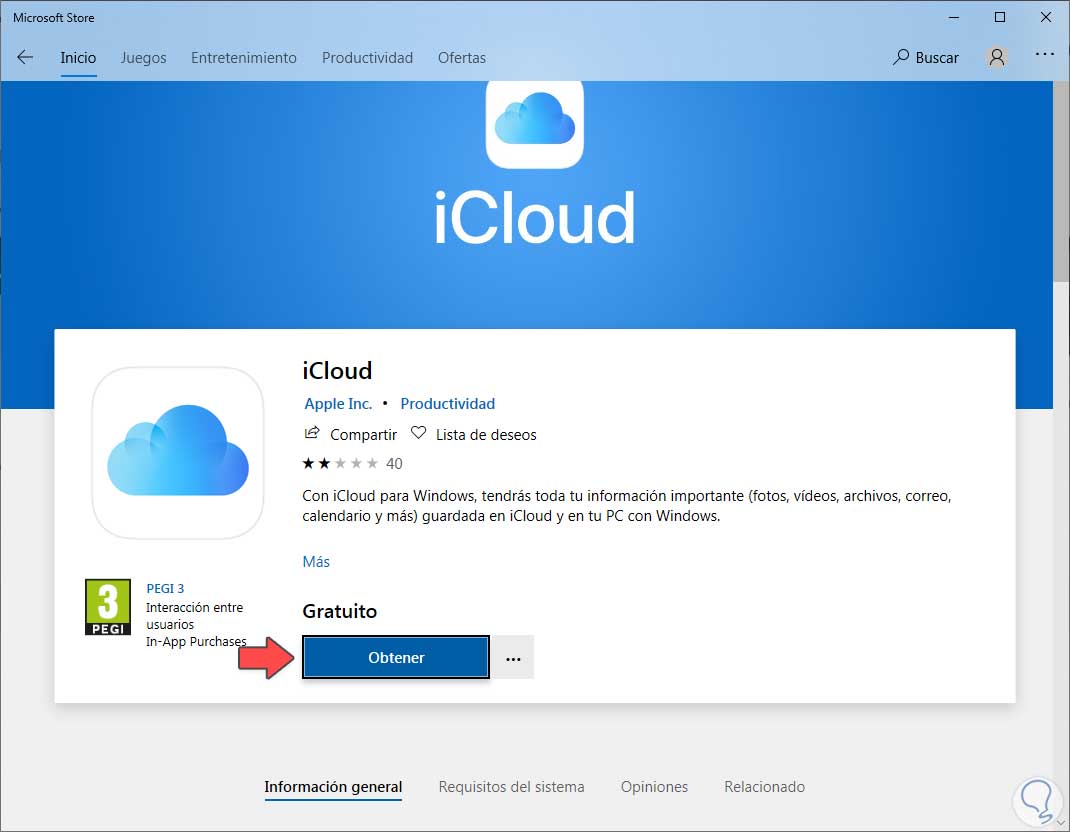
Task: Go back with the back arrow
Action: coord(25,57)
